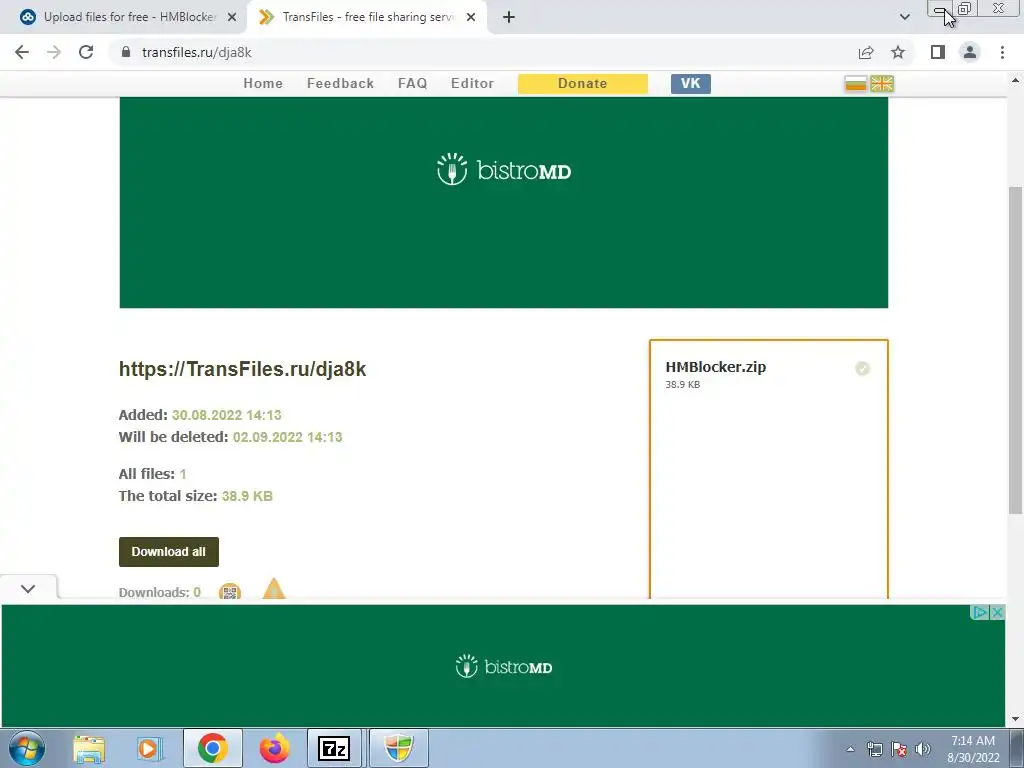Switch site language to English flag
1024x768 pixels.
[881, 84]
